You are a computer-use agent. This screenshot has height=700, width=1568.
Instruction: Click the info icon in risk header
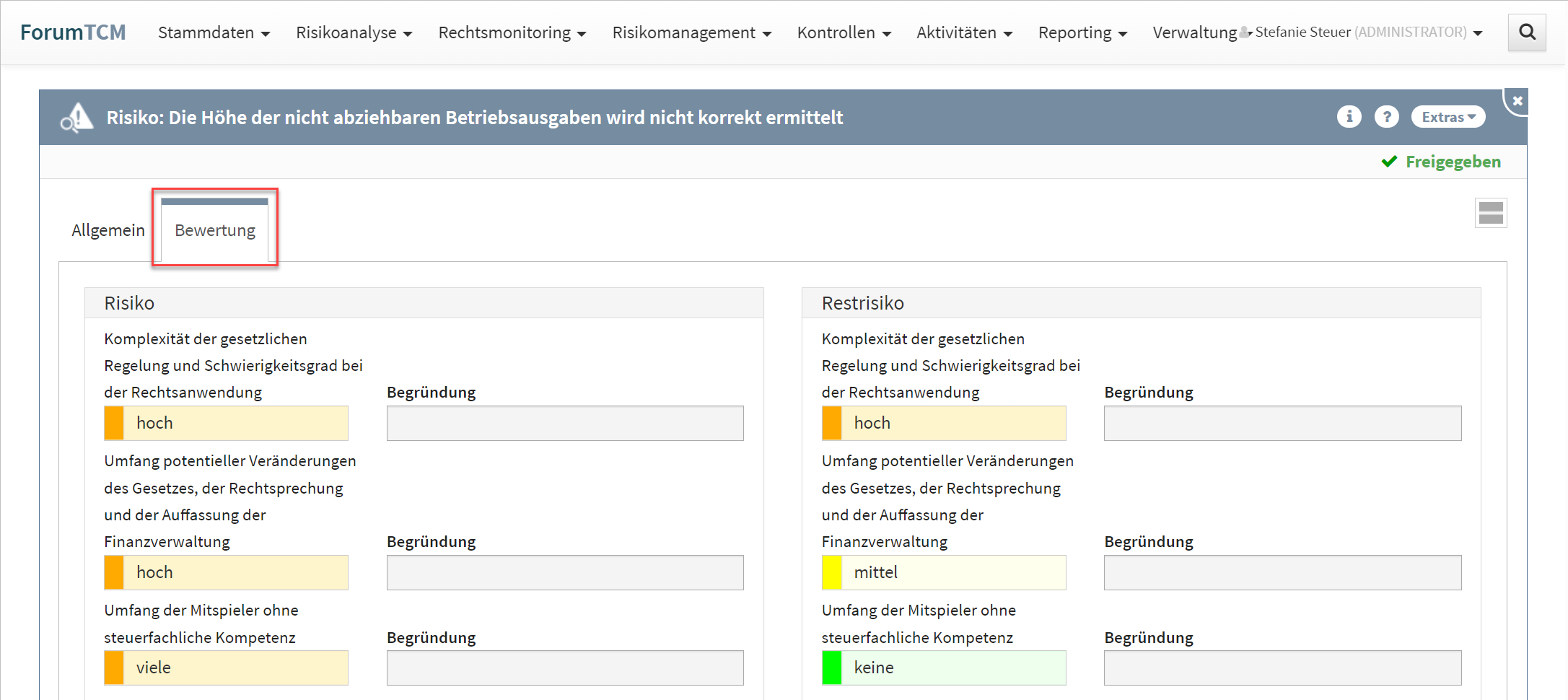1348,117
